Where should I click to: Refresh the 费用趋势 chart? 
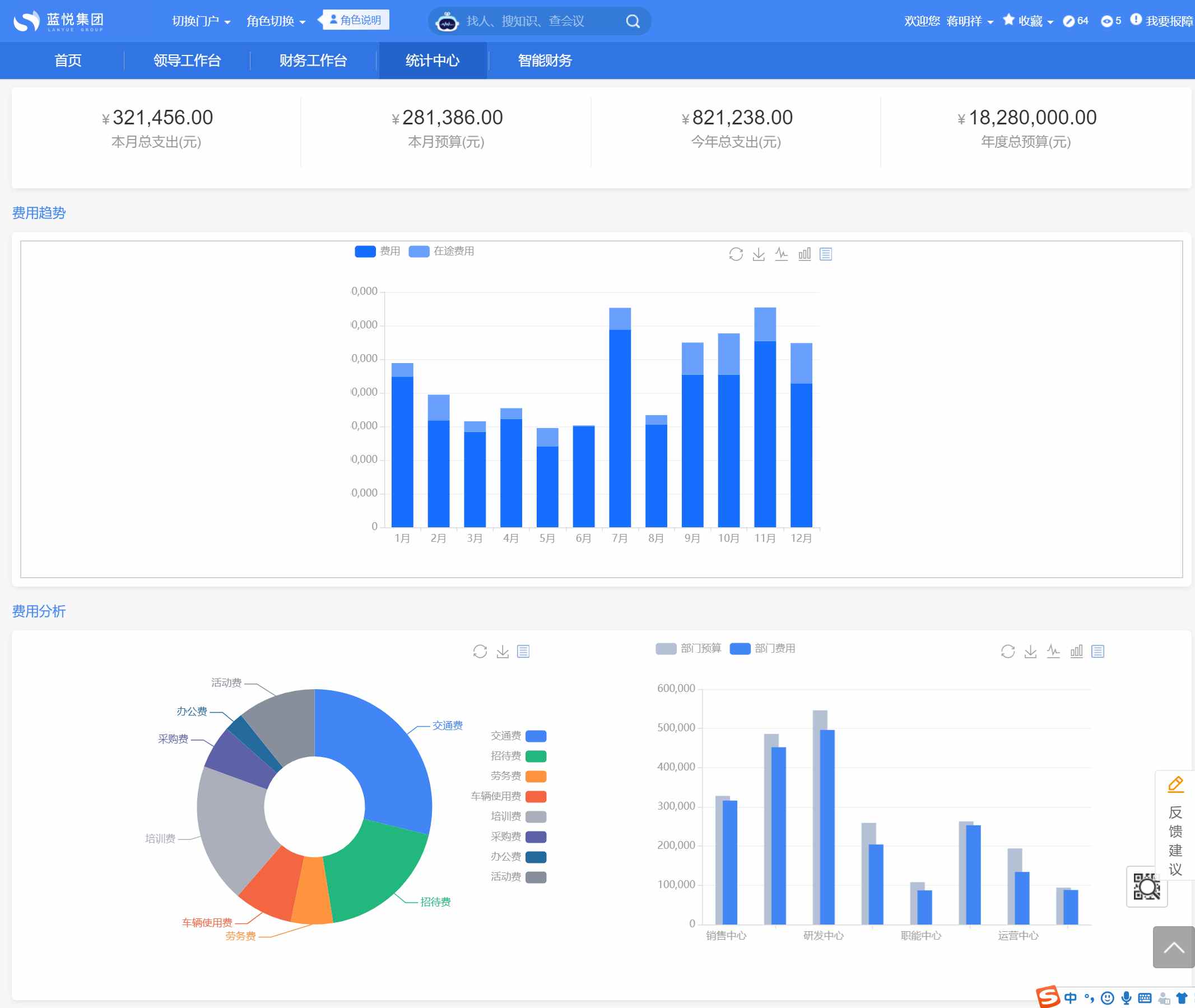[736, 254]
